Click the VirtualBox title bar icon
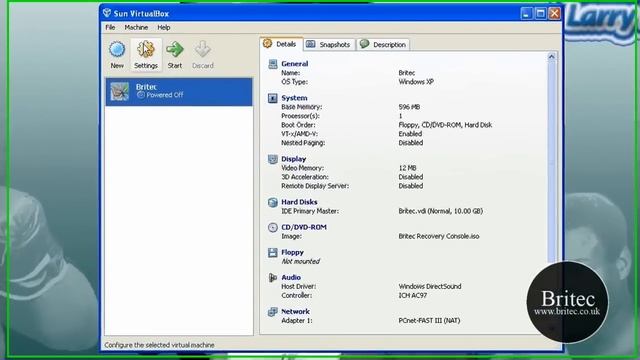Image resolution: width=640 pixels, height=360 pixels. 107,13
